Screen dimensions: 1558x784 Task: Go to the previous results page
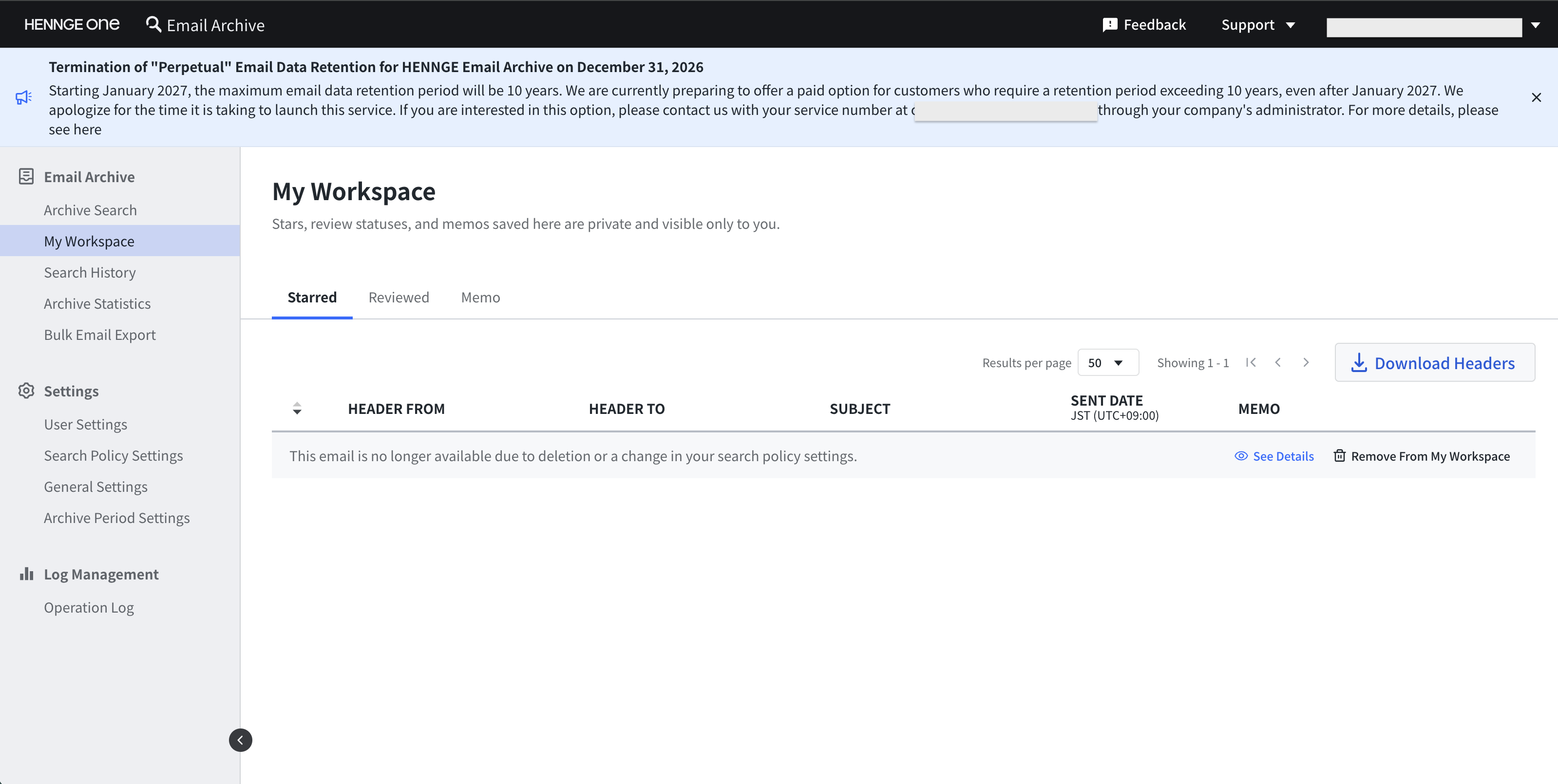point(1278,362)
